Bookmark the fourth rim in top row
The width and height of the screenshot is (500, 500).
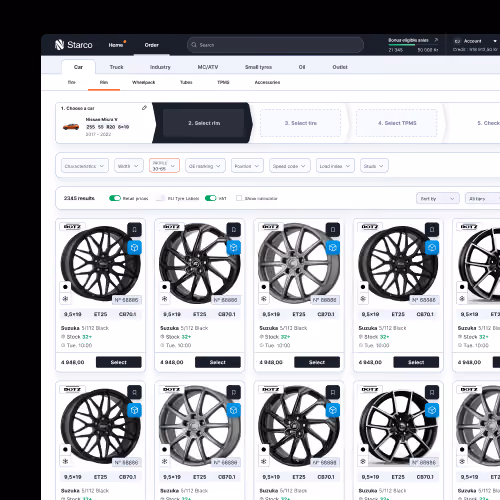(x=432, y=229)
